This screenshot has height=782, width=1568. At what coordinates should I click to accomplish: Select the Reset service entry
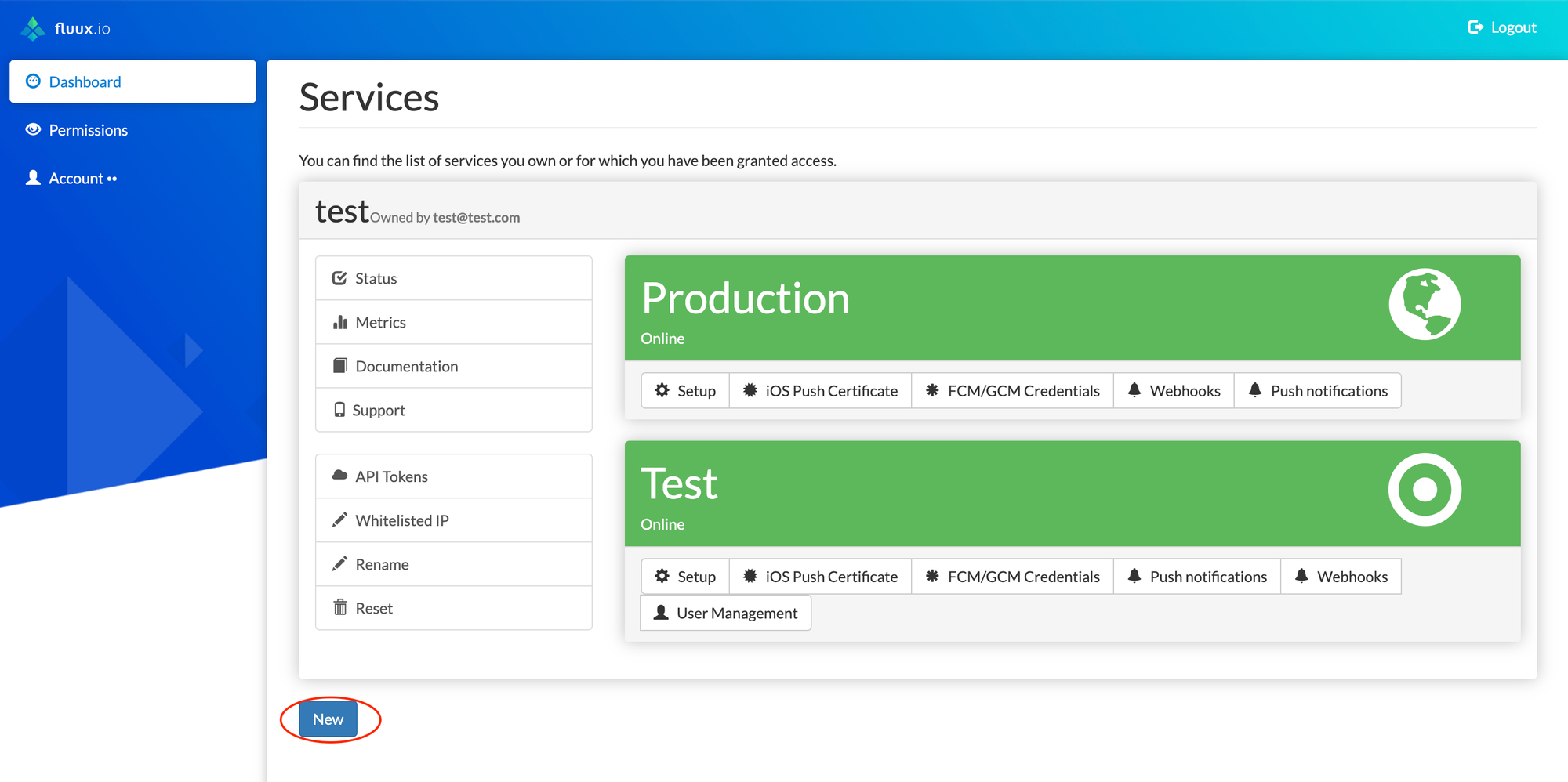pyautogui.click(x=453, y=608)
